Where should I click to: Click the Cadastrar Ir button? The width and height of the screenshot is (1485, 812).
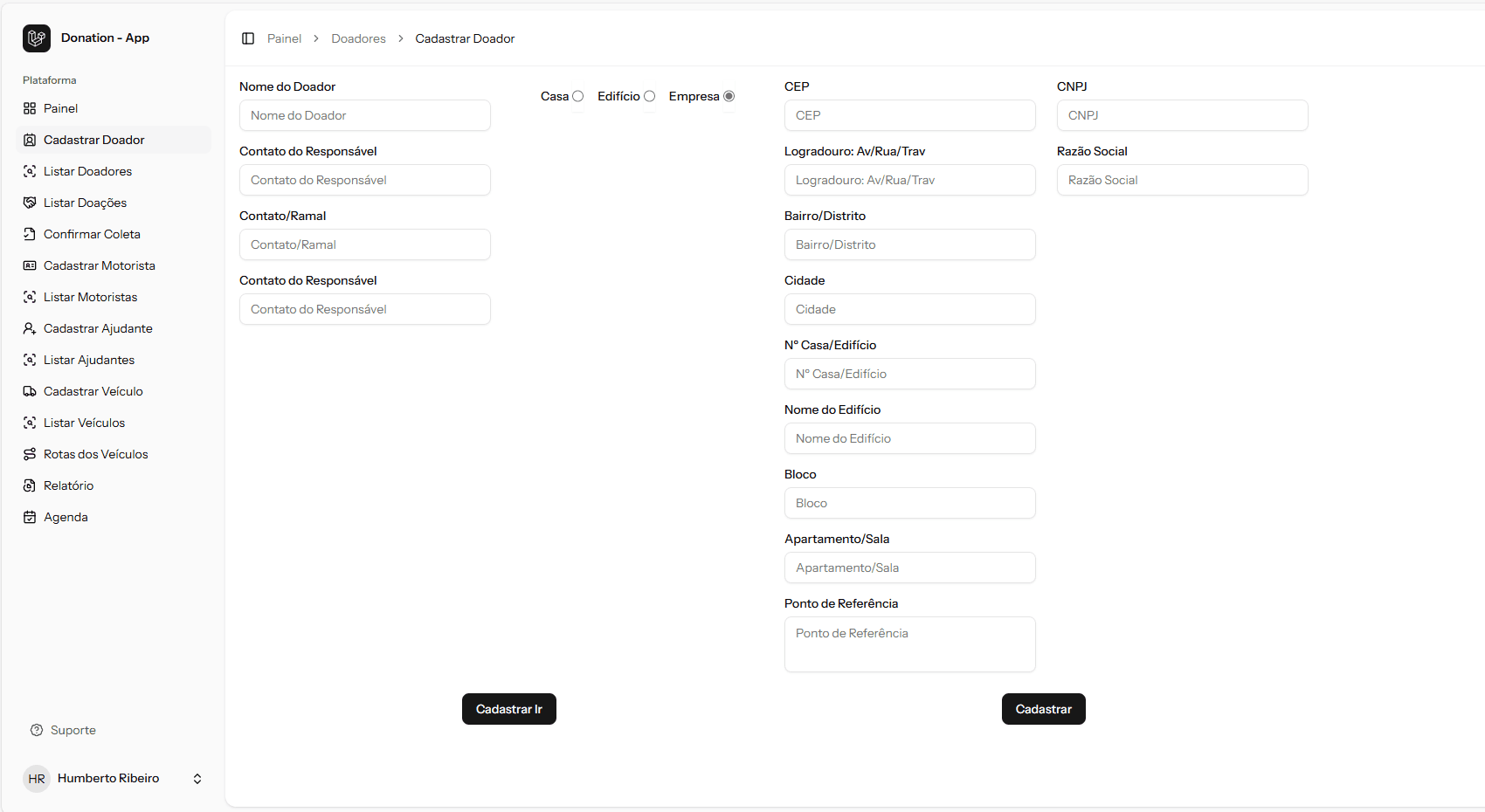pyautogui.click(x=509, y=709)
